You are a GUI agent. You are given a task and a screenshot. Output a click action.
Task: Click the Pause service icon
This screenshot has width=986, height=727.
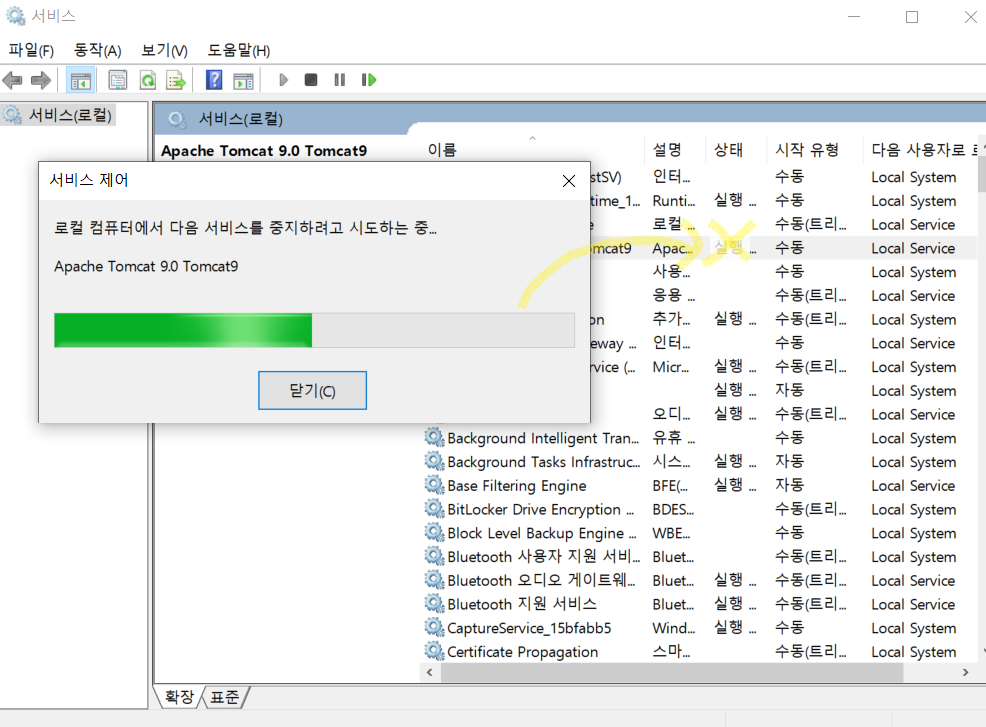[340, 80]
